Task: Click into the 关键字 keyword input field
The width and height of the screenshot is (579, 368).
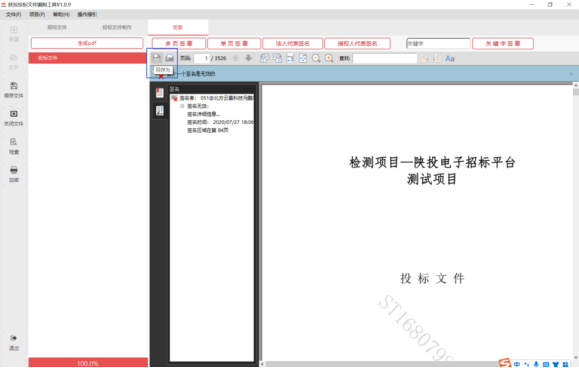Action: 438,44
